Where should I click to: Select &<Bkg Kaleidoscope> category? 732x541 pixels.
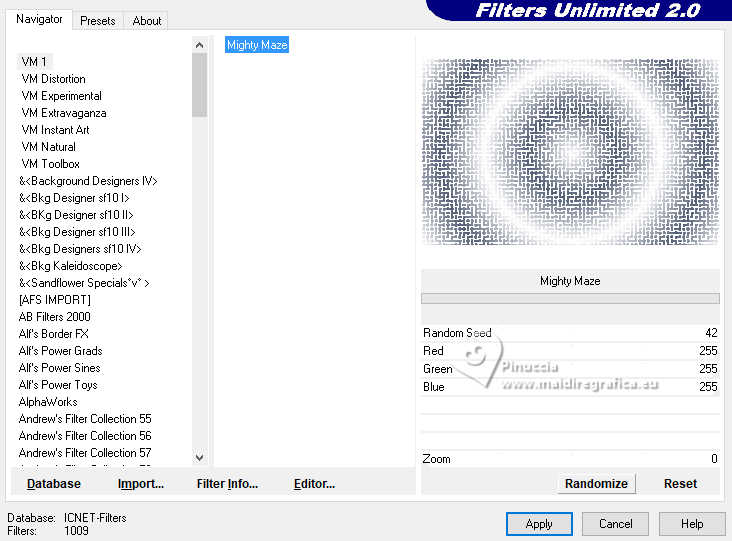[70, 266]
